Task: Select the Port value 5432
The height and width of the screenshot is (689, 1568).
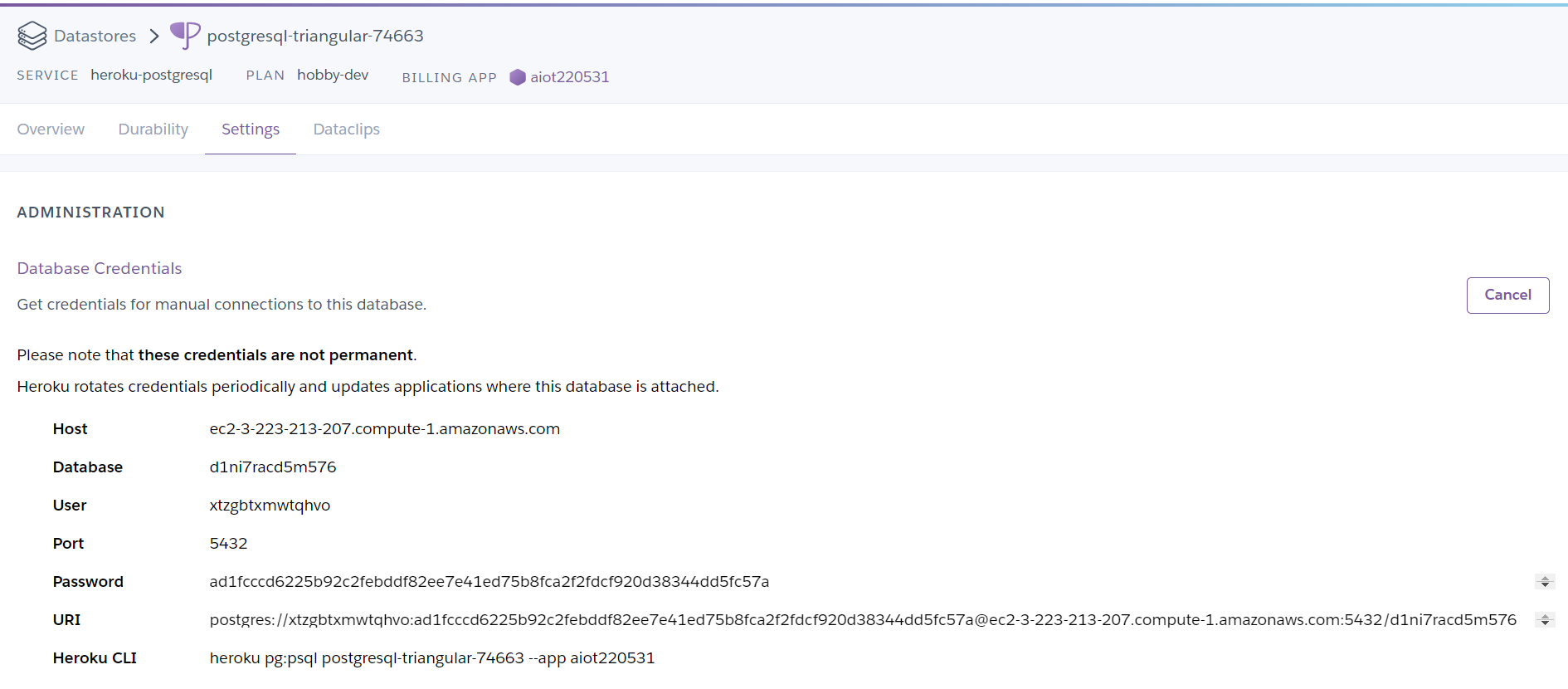Action: 228,544
